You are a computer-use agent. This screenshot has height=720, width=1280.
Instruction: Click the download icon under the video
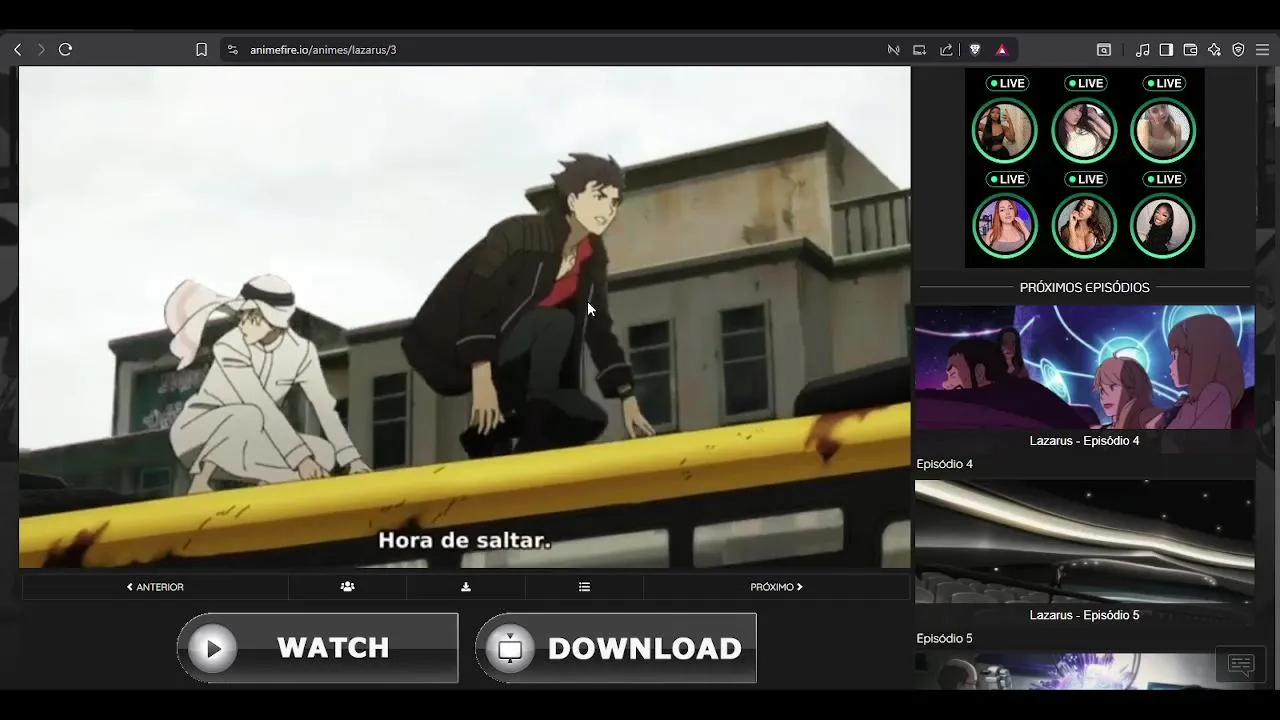pyautogui.click(x=466, y=587)
